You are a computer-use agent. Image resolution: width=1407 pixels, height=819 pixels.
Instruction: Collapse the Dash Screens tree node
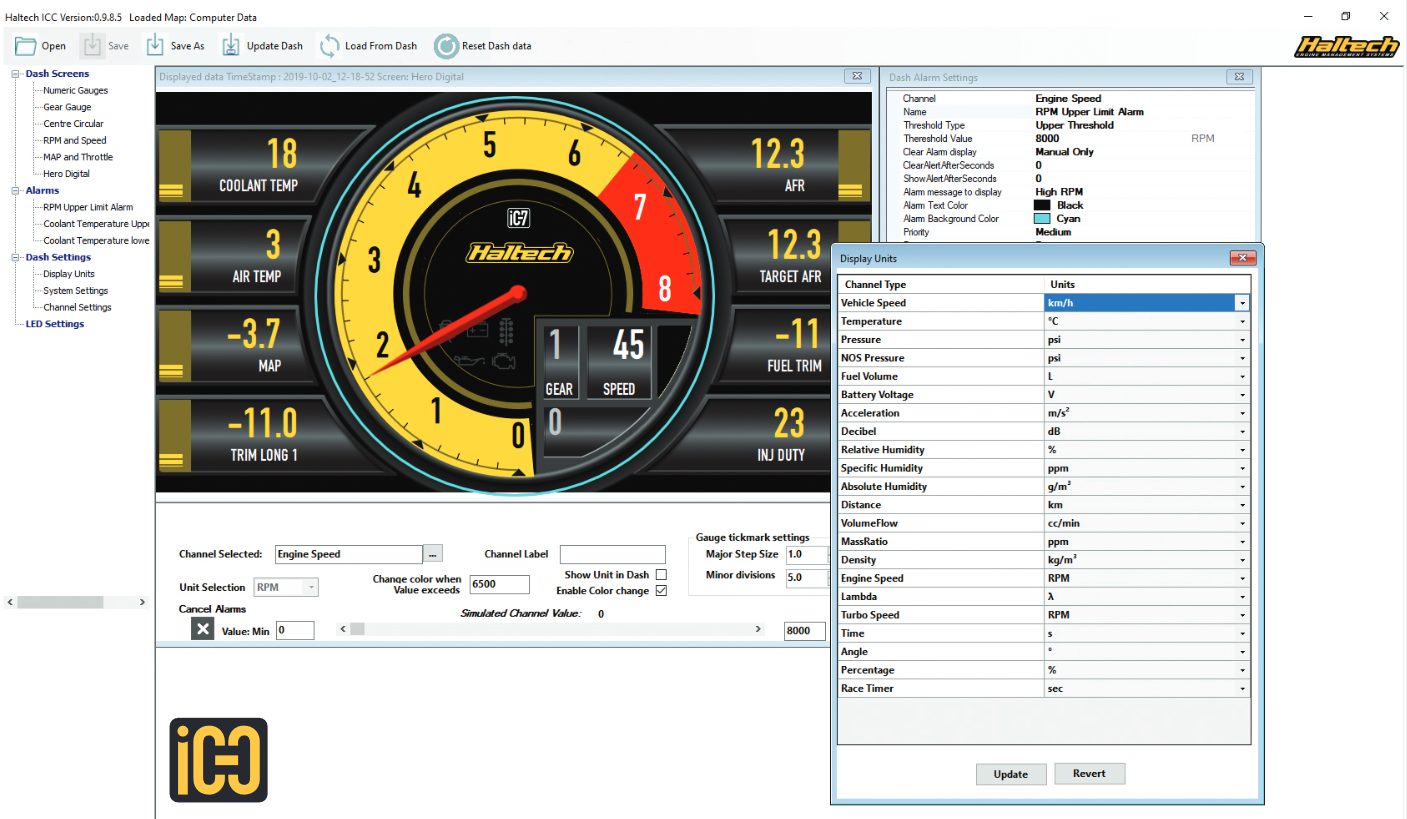tap(16, 74)
